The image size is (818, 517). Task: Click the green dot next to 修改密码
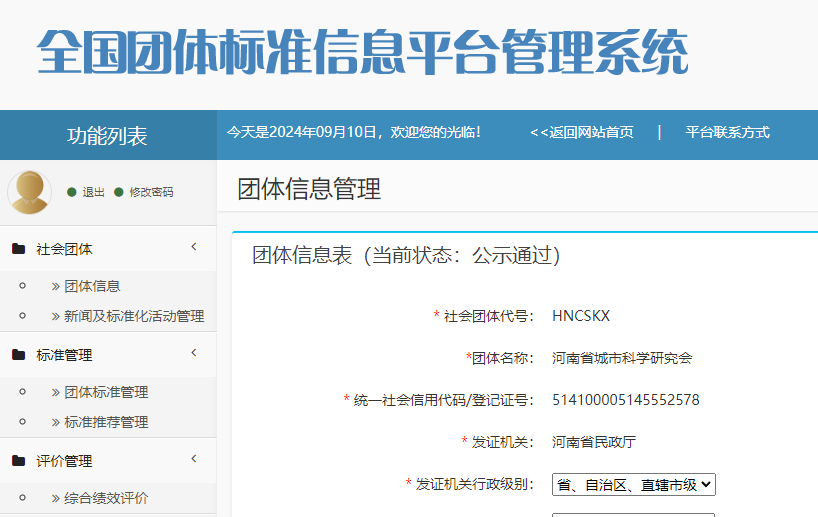[x=118, y=192]
